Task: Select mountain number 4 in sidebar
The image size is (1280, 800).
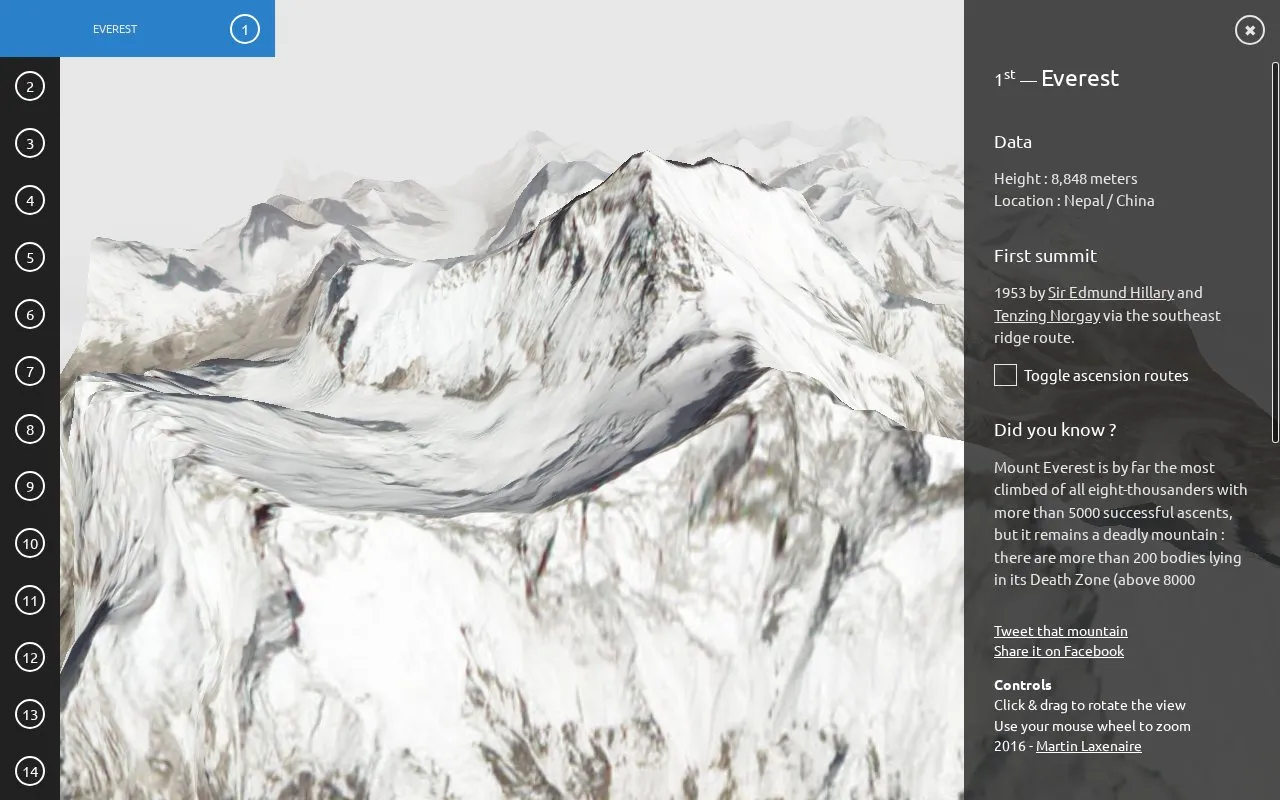Action: point(30,200)
